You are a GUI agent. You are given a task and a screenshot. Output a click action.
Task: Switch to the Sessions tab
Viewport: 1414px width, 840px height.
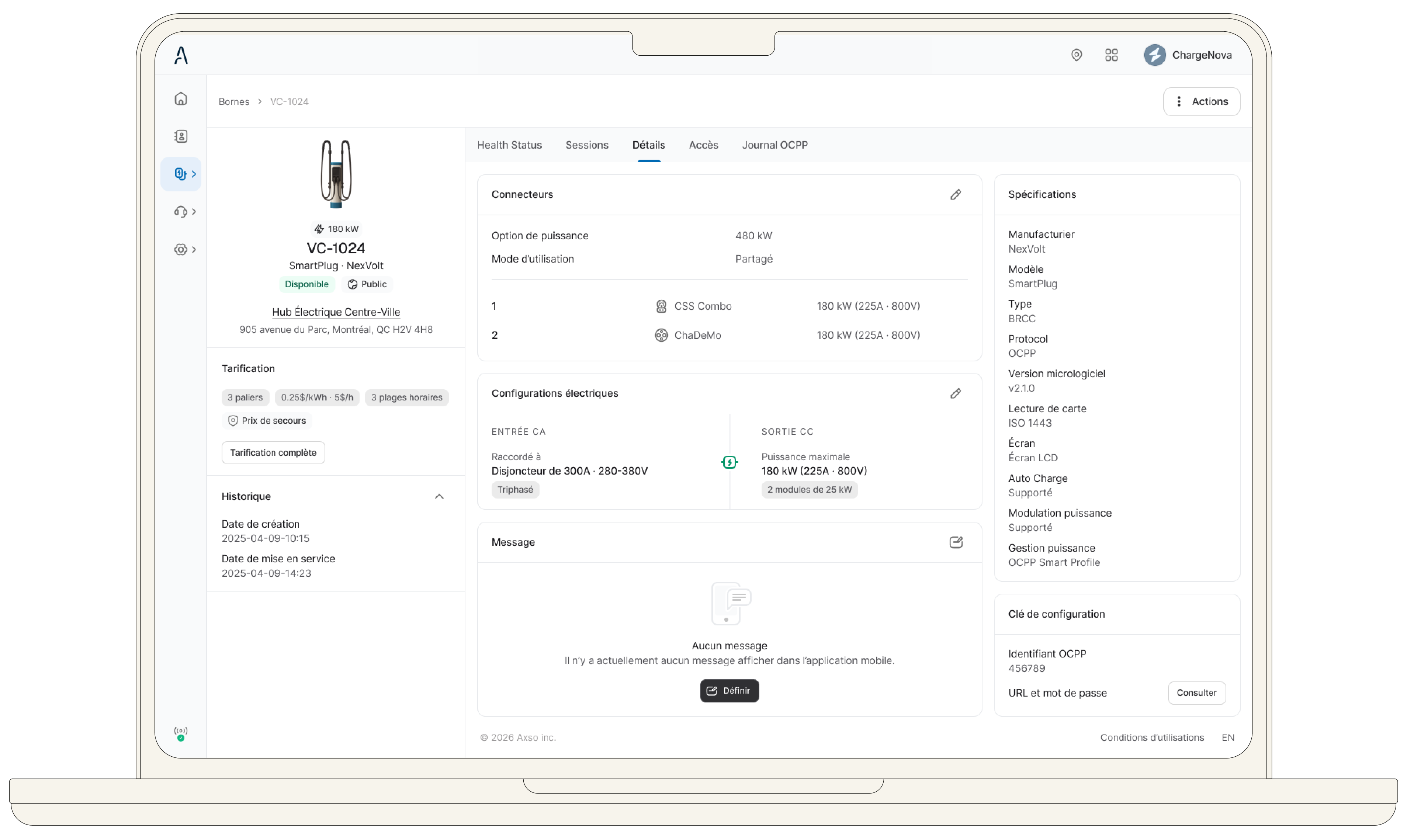coord(587,145)
